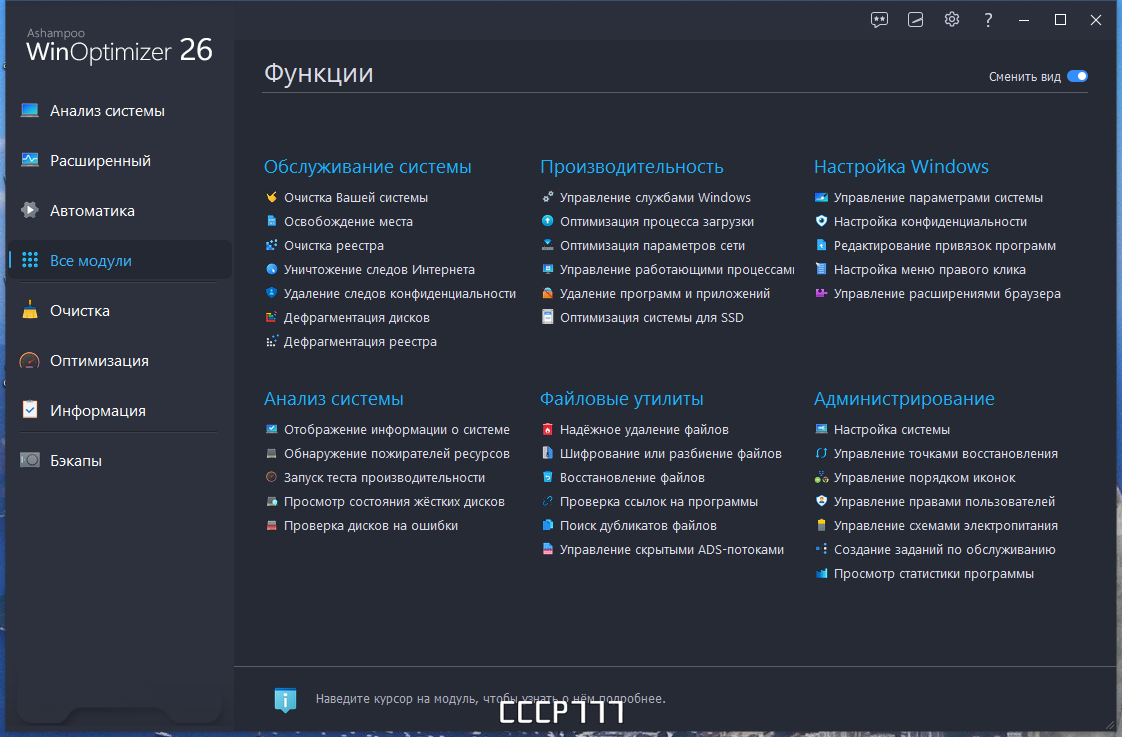Toggle the 'Сменить вид' switch
This screenshot has height=737, width=1122.
tap(1077, 77)
